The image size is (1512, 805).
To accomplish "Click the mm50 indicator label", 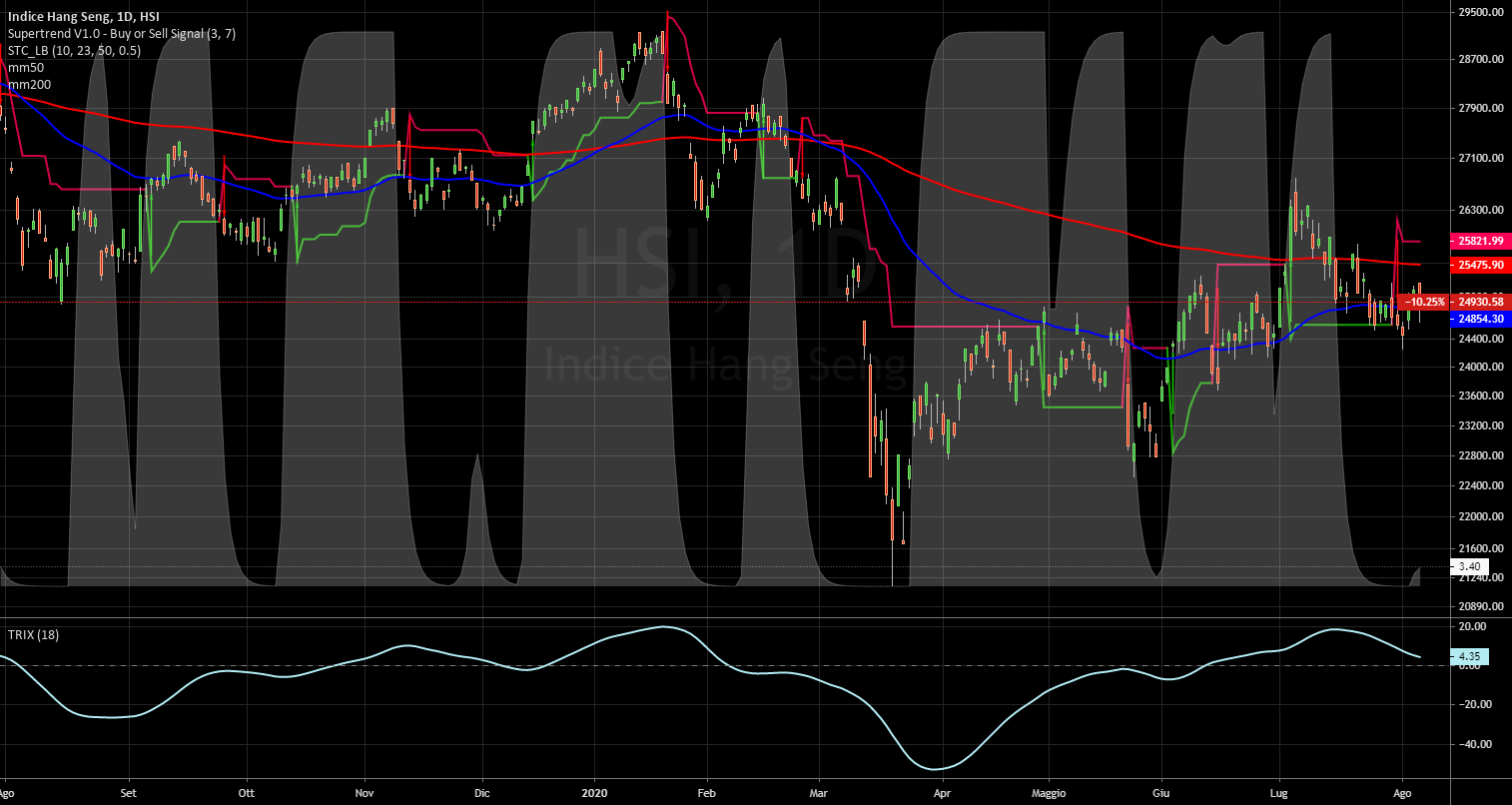I will click(24, 68).
